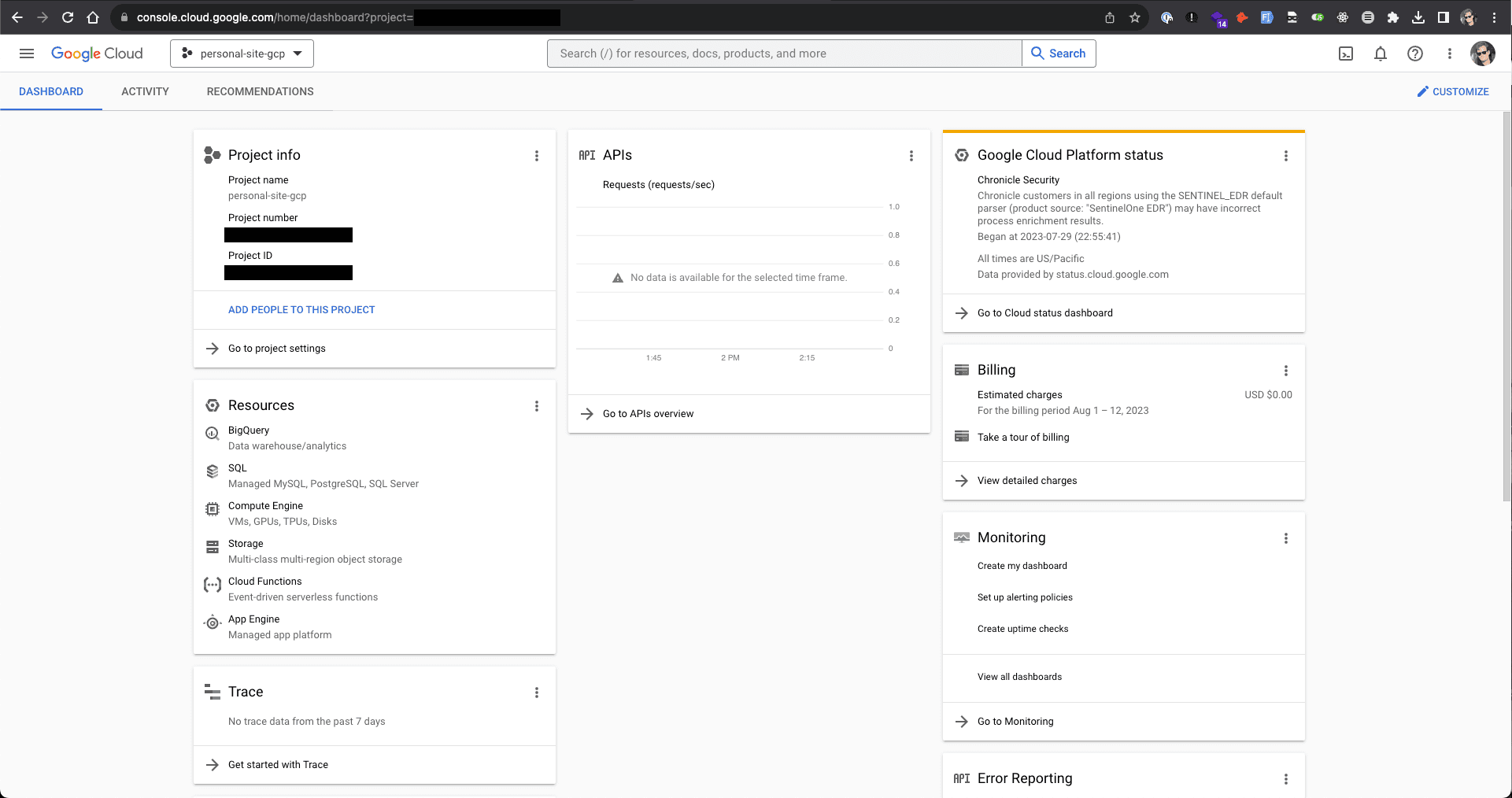Click Create my dashboard
This screenshot has height=798, width=1512.
(1022, 566)
